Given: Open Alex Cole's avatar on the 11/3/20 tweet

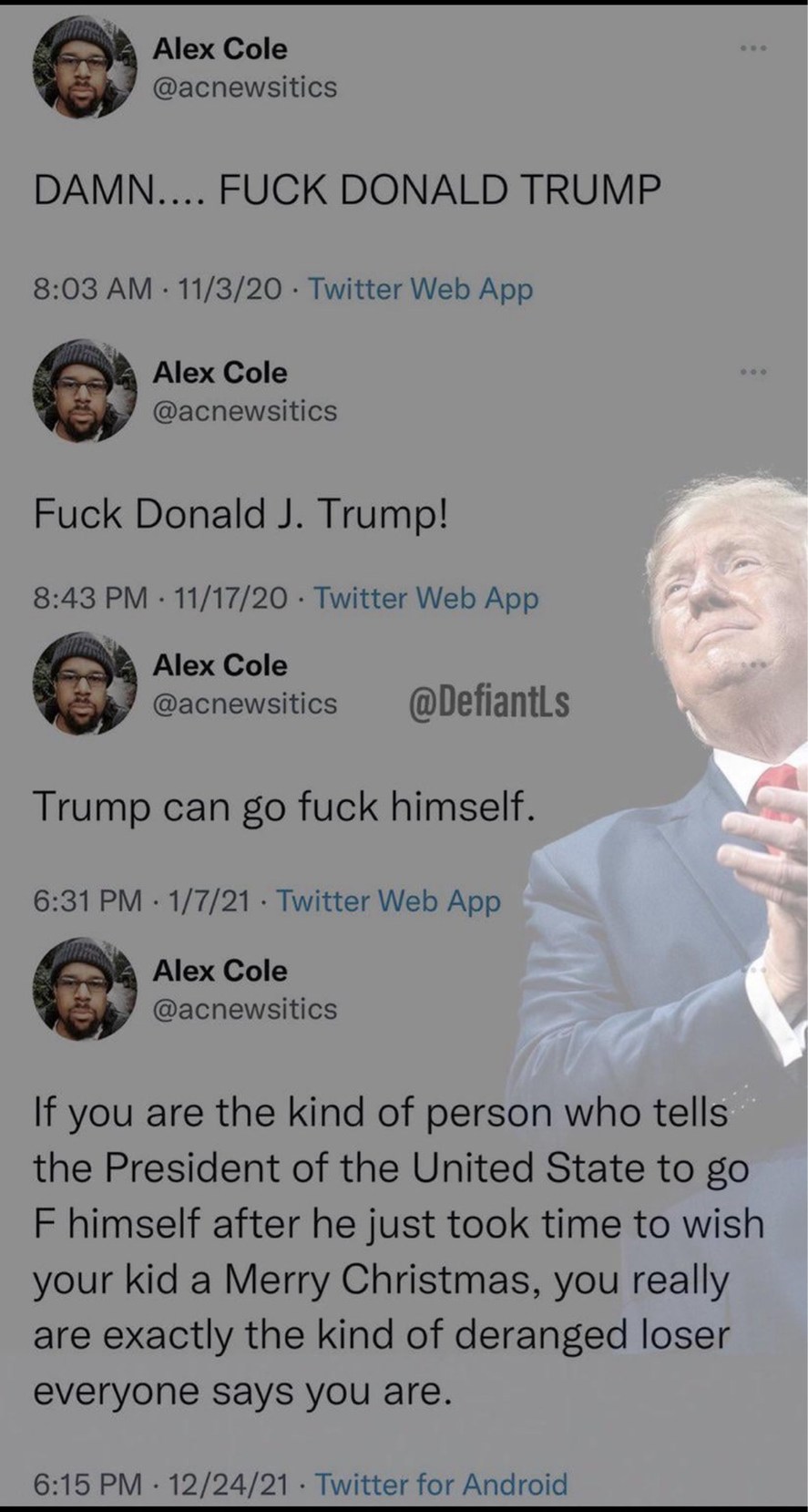Looking at the screenshot, I should (84, 68).
